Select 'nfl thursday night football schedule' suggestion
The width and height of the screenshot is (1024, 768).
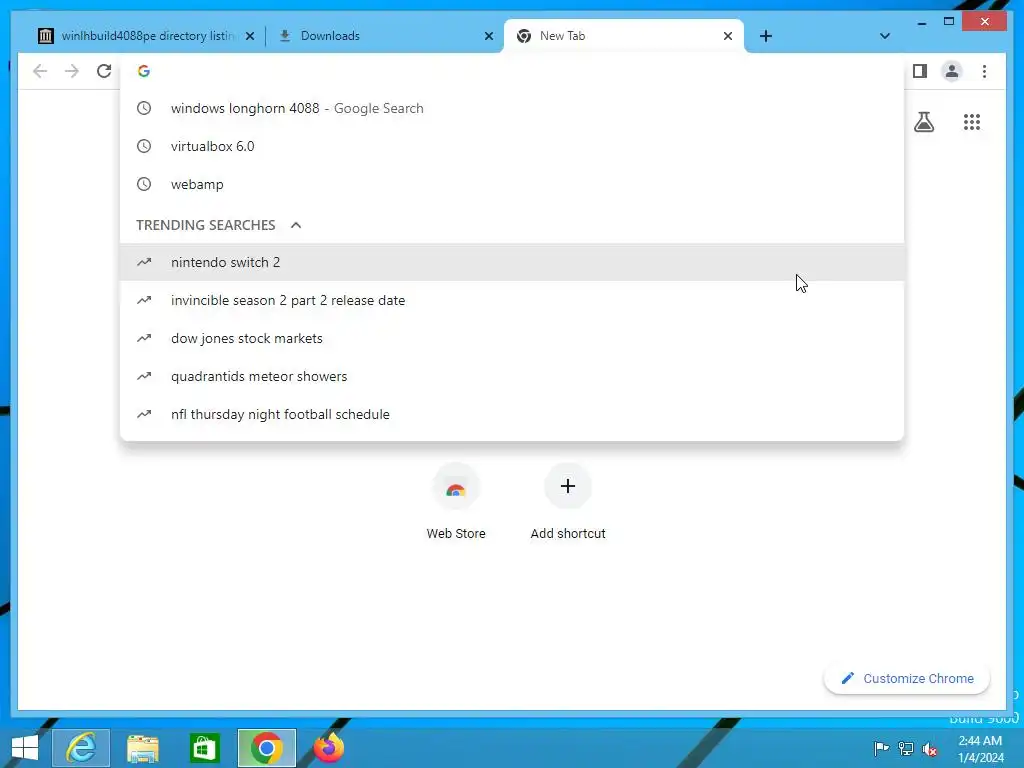(x=512, y=414)
